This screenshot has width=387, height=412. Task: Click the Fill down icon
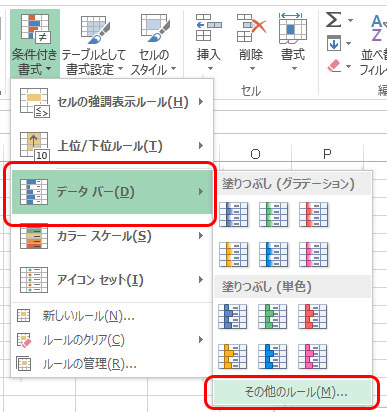334,43
